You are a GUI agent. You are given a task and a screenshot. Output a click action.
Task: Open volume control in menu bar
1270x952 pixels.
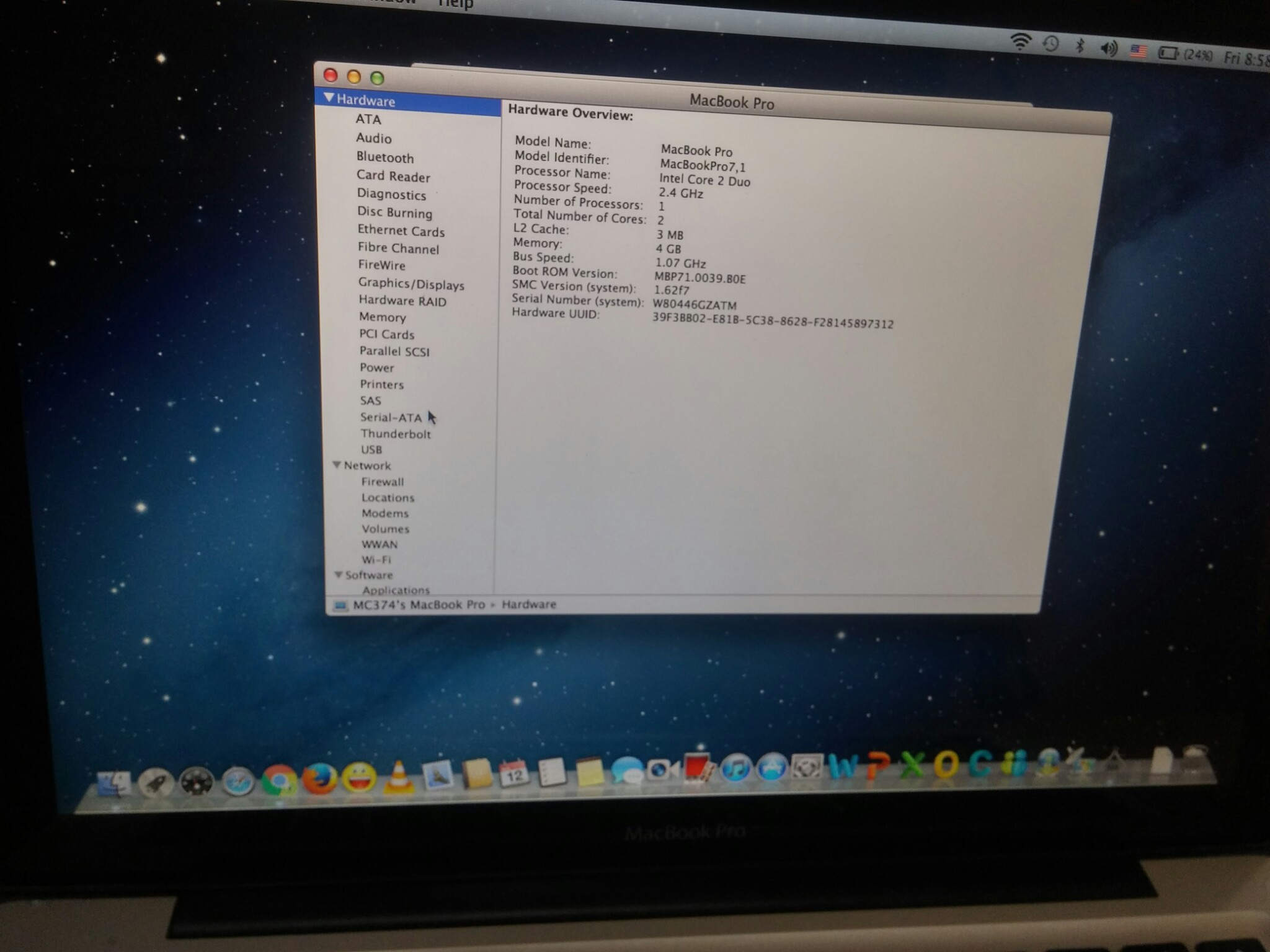(x=1109, y=48)
